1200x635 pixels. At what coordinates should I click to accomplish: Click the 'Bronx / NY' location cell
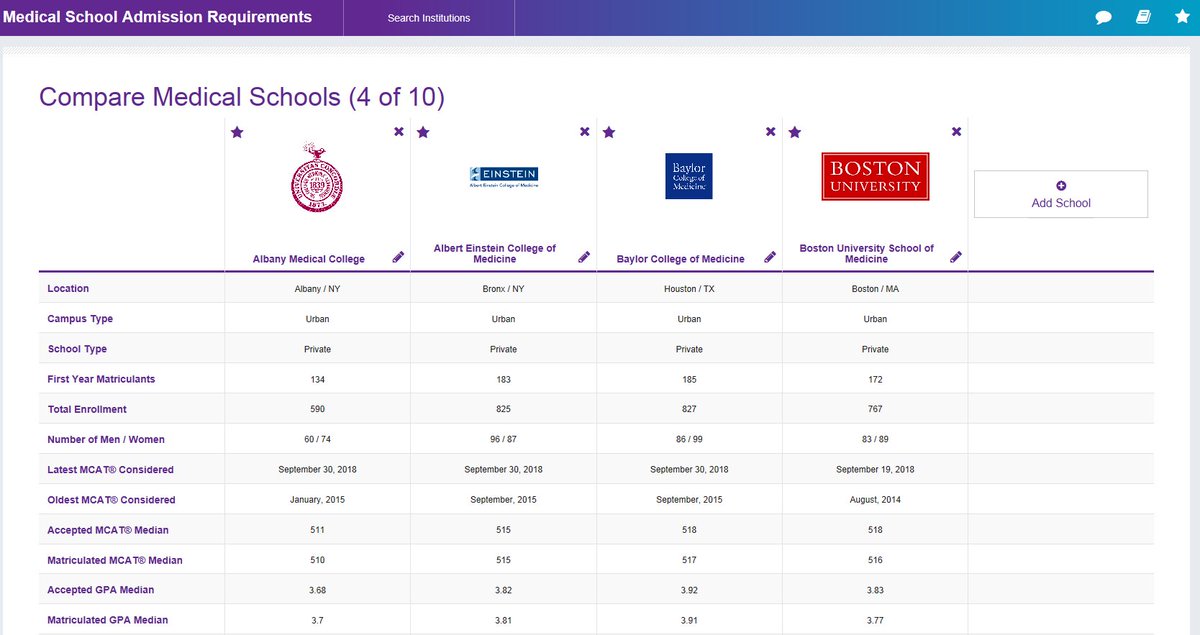[x=503, y=289]
